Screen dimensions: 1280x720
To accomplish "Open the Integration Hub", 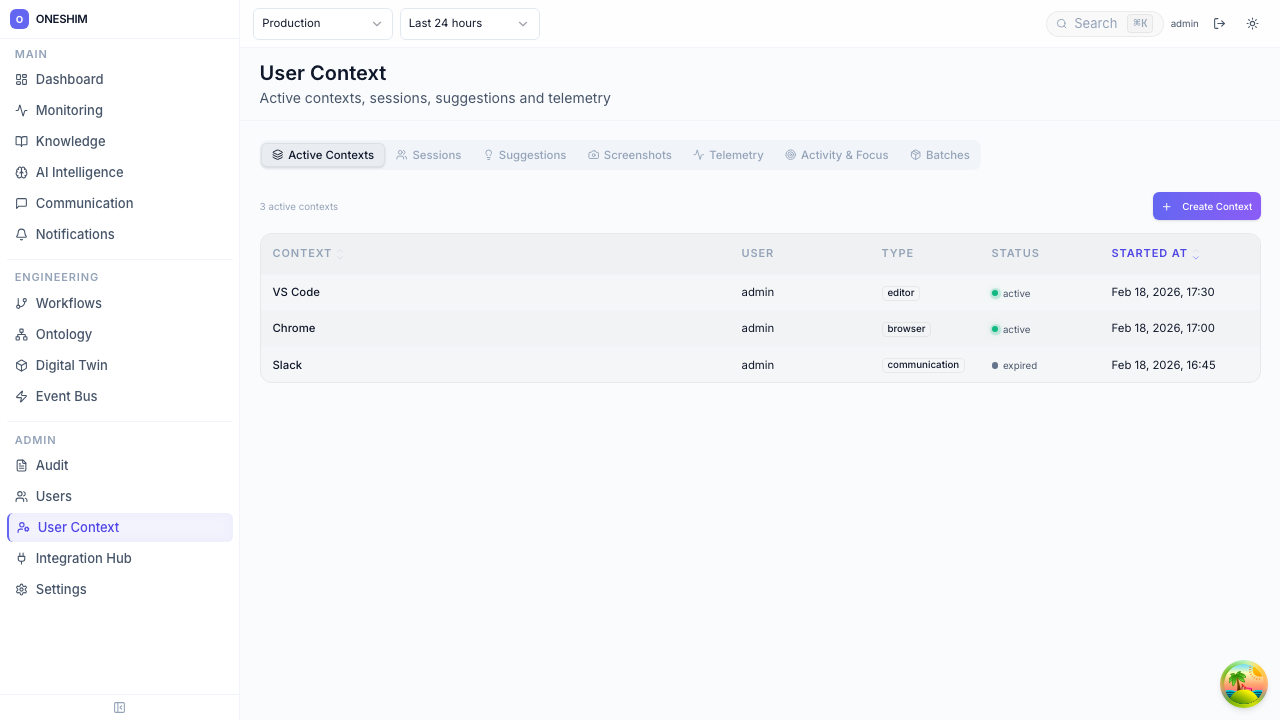I will (83, 558).
